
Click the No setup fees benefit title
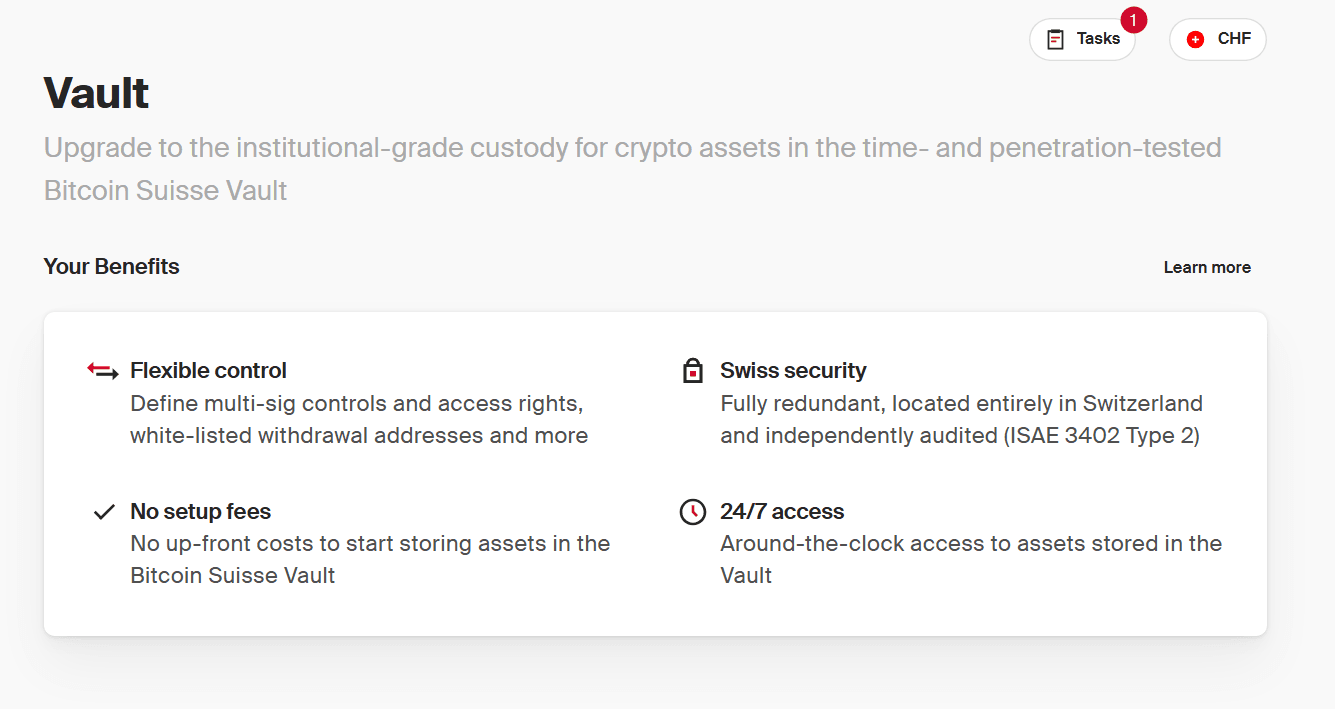click(x=200, y=512)
